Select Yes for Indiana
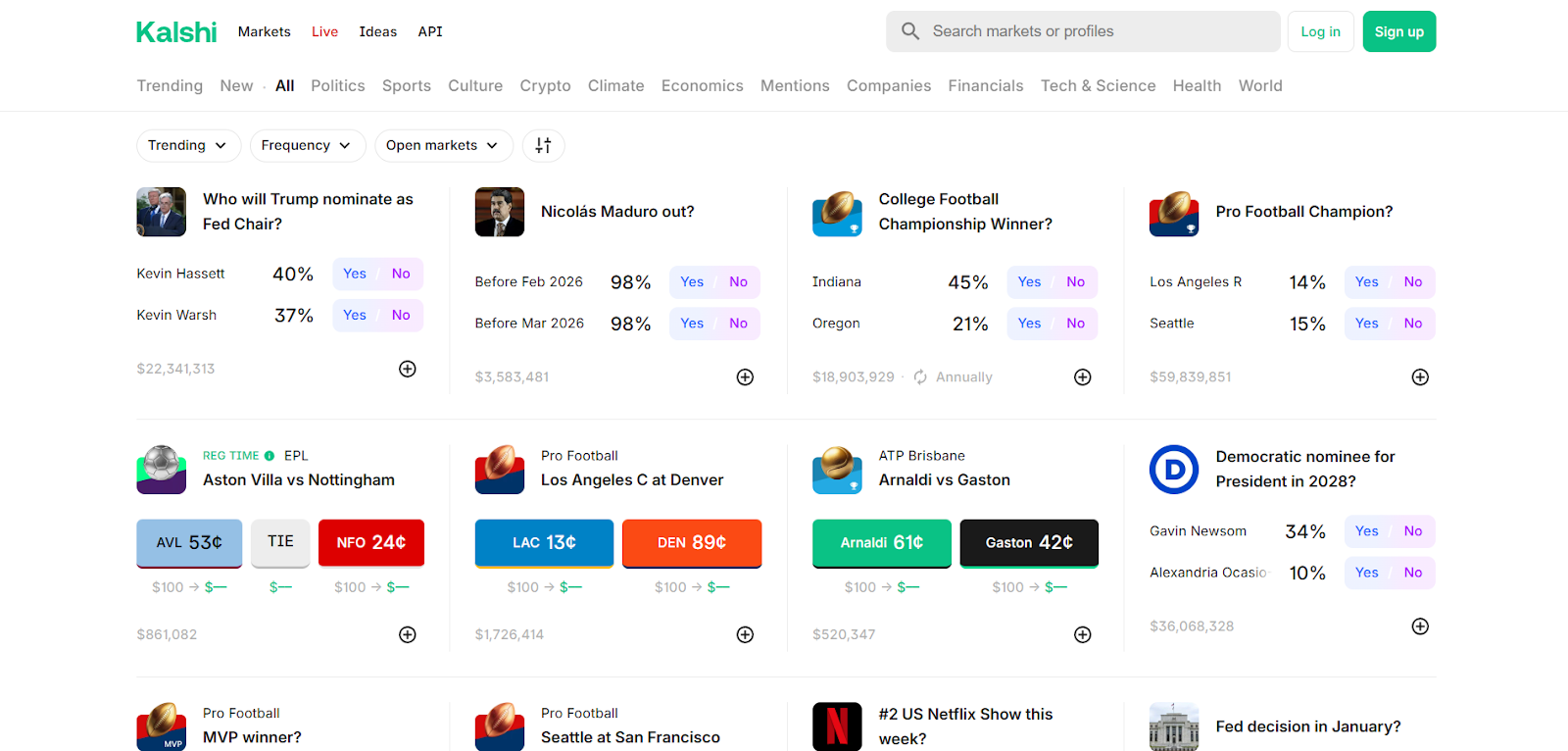Viewport: 1568px width, 751px height. tap(1029, 281)
